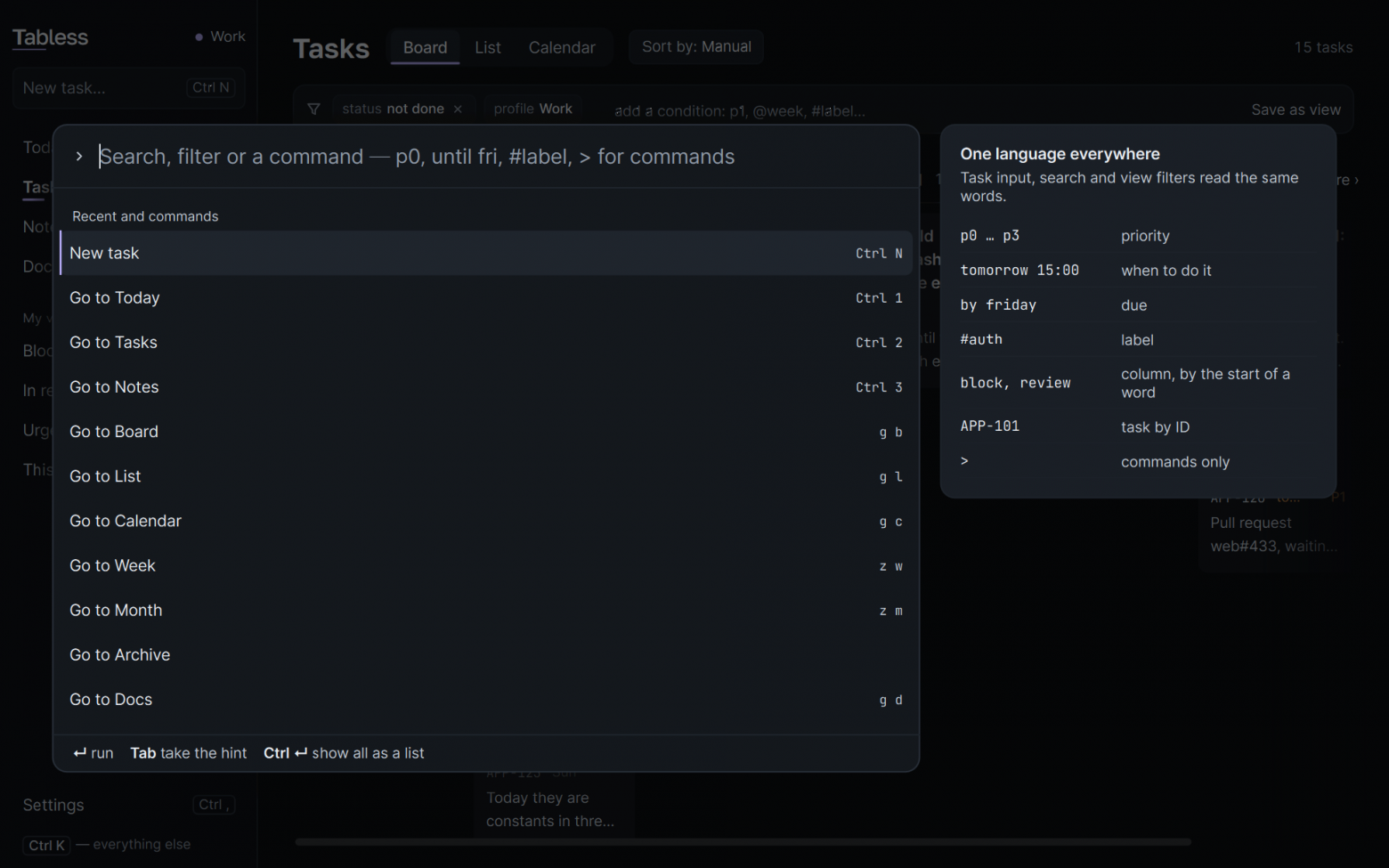
Task: Open the Sort by: Manual dropdown
Action: [x=696, y=46]
